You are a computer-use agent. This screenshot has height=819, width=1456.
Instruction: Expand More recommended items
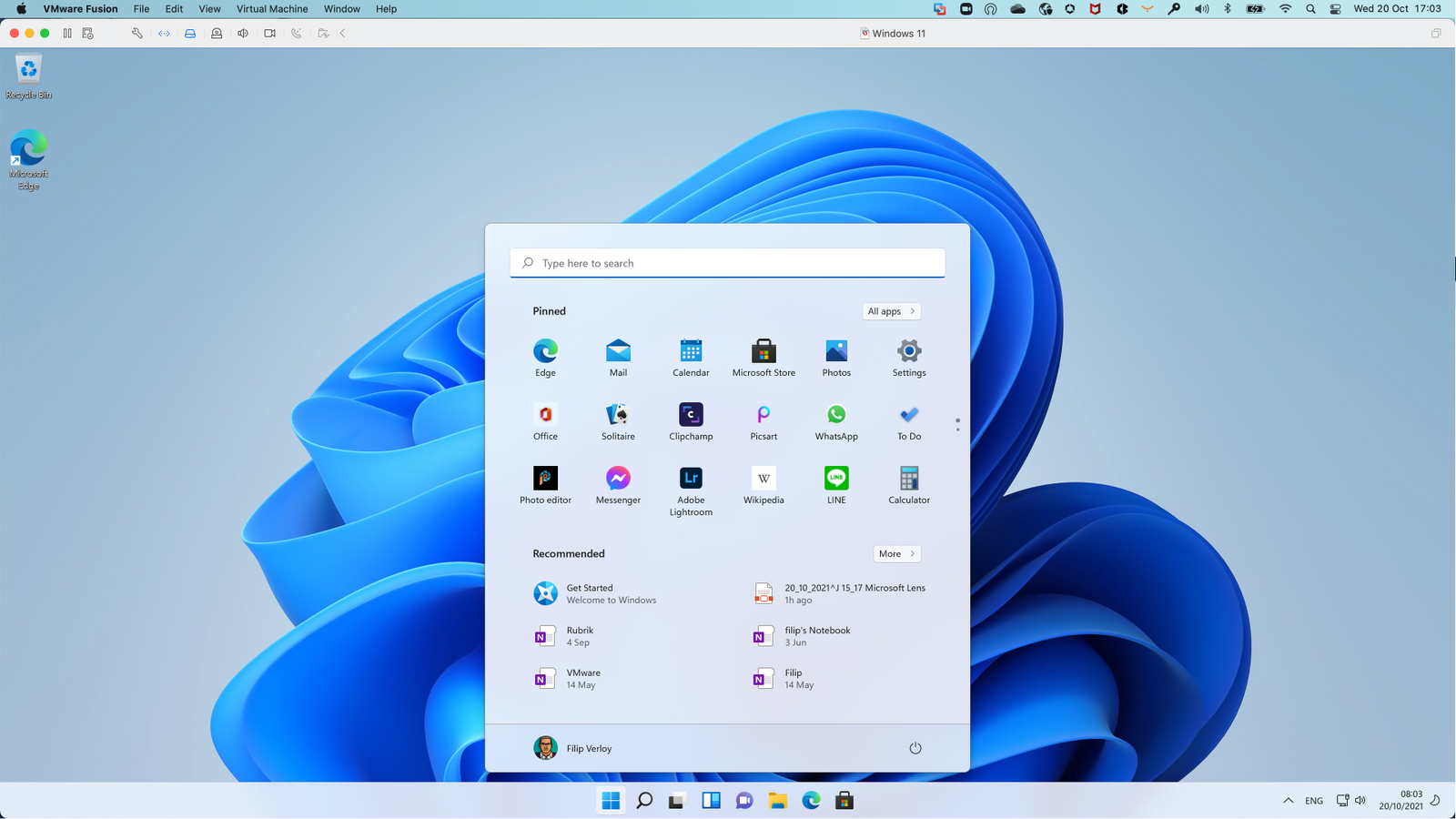click(896, 554)
